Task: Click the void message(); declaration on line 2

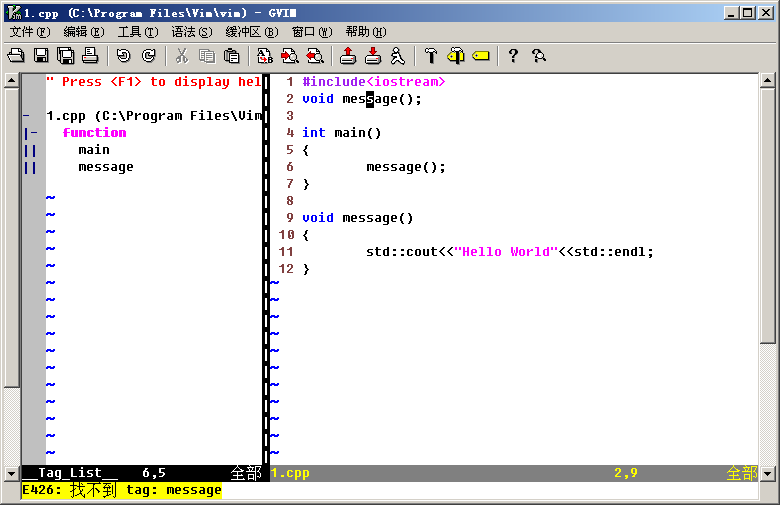Action: pos(362,99)
